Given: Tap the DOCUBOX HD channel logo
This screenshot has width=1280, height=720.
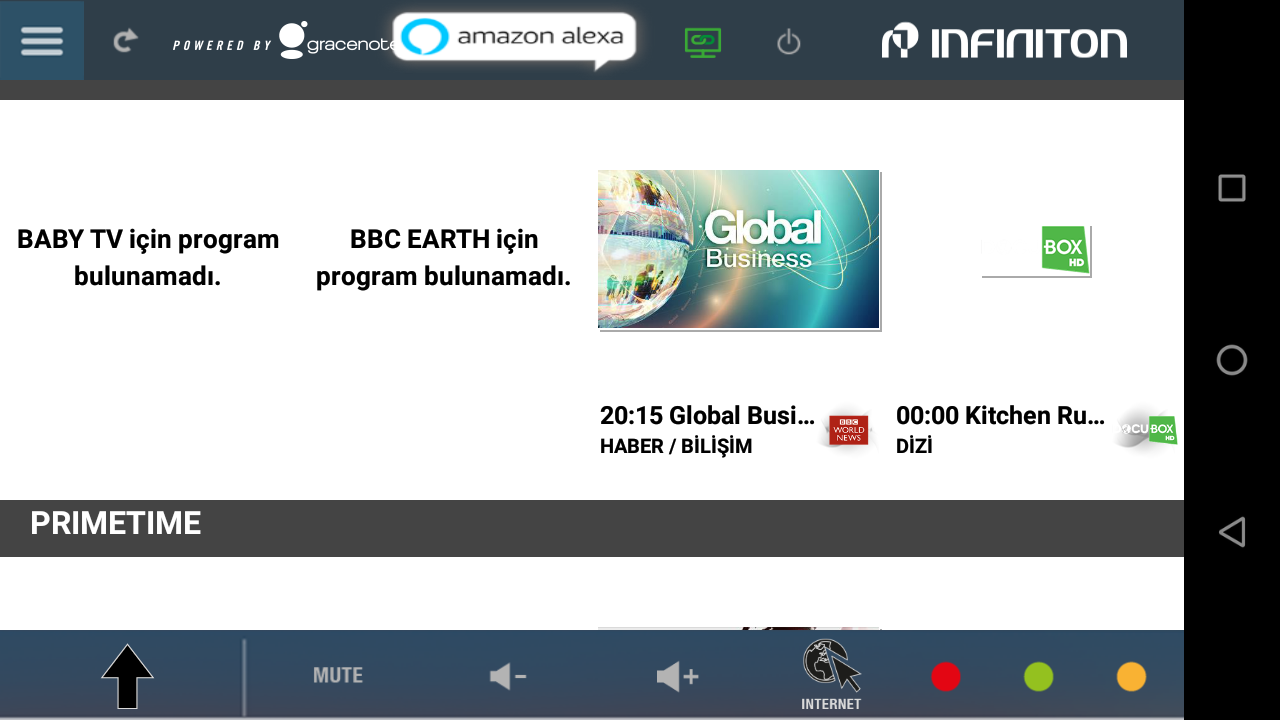Looking at the screenshot, I should tap(1146, 431).
